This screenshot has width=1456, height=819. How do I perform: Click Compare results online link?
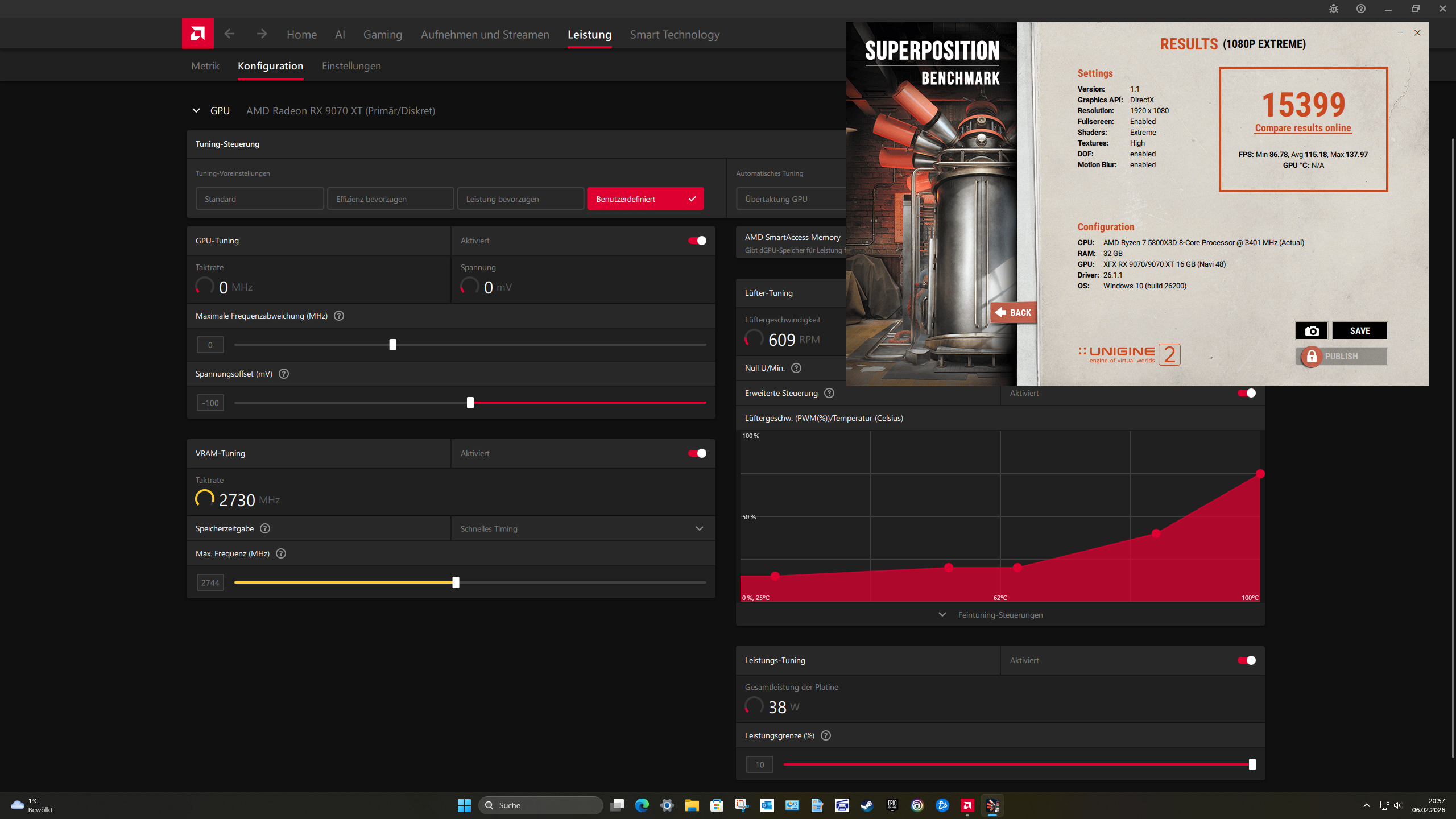[x=1302, y=128]
